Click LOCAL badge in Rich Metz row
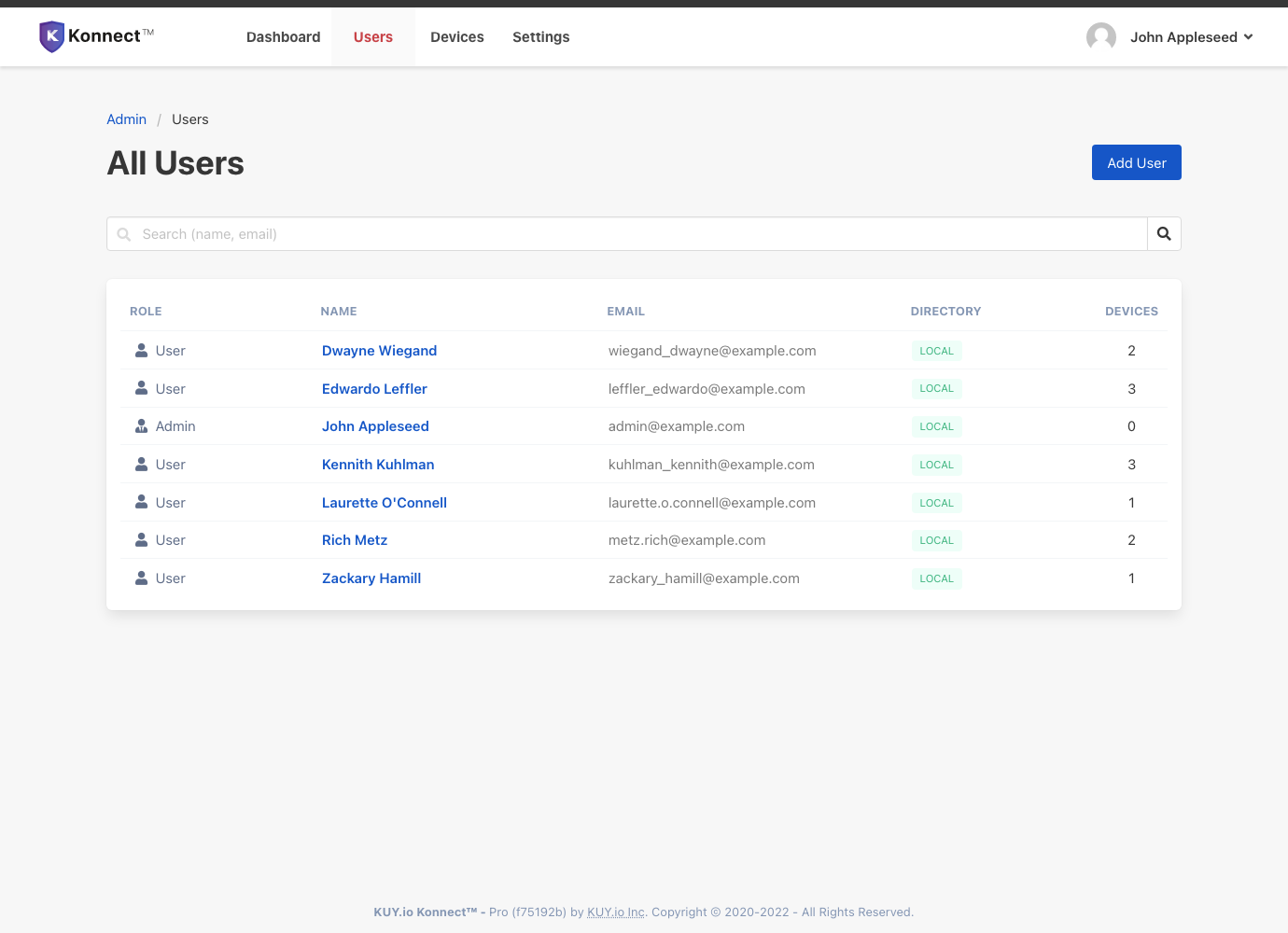Screen dimensions: 1288x933 pyautogui.click(x=937, y=540)
